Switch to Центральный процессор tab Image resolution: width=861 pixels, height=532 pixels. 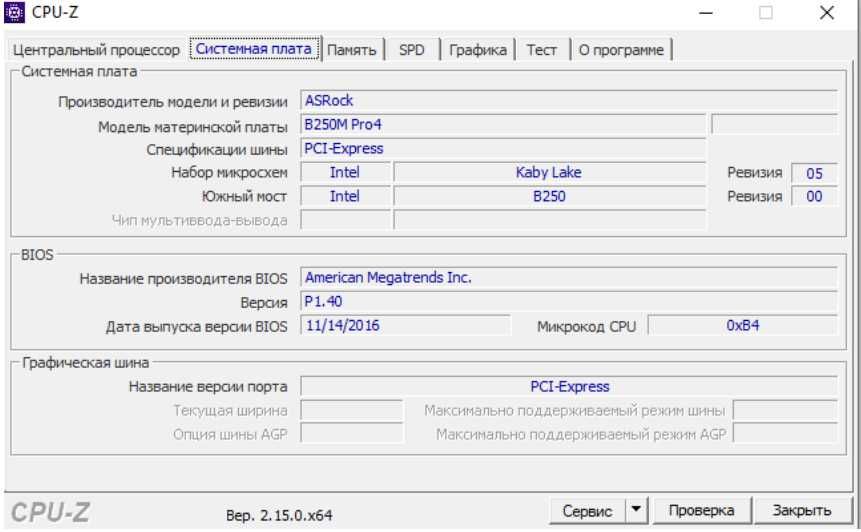96,50
